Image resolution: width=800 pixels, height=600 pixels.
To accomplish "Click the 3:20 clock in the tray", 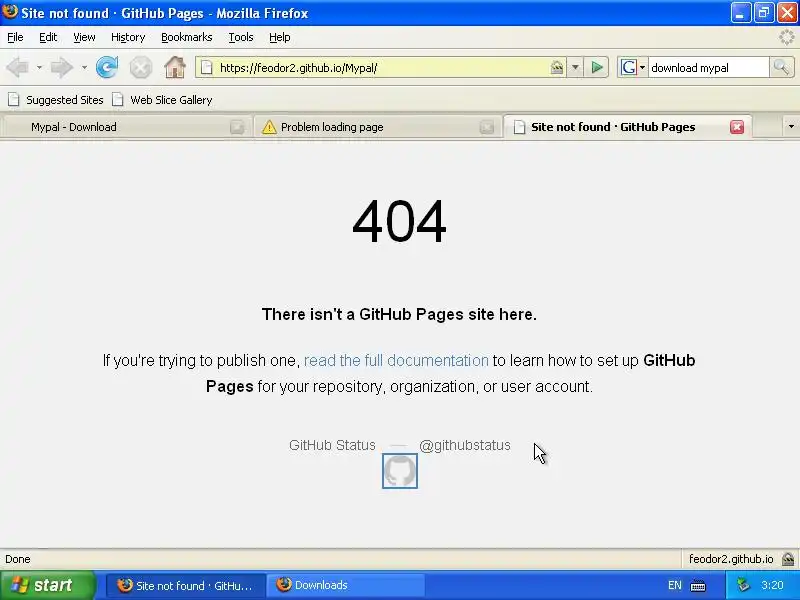I will [772, 585].
